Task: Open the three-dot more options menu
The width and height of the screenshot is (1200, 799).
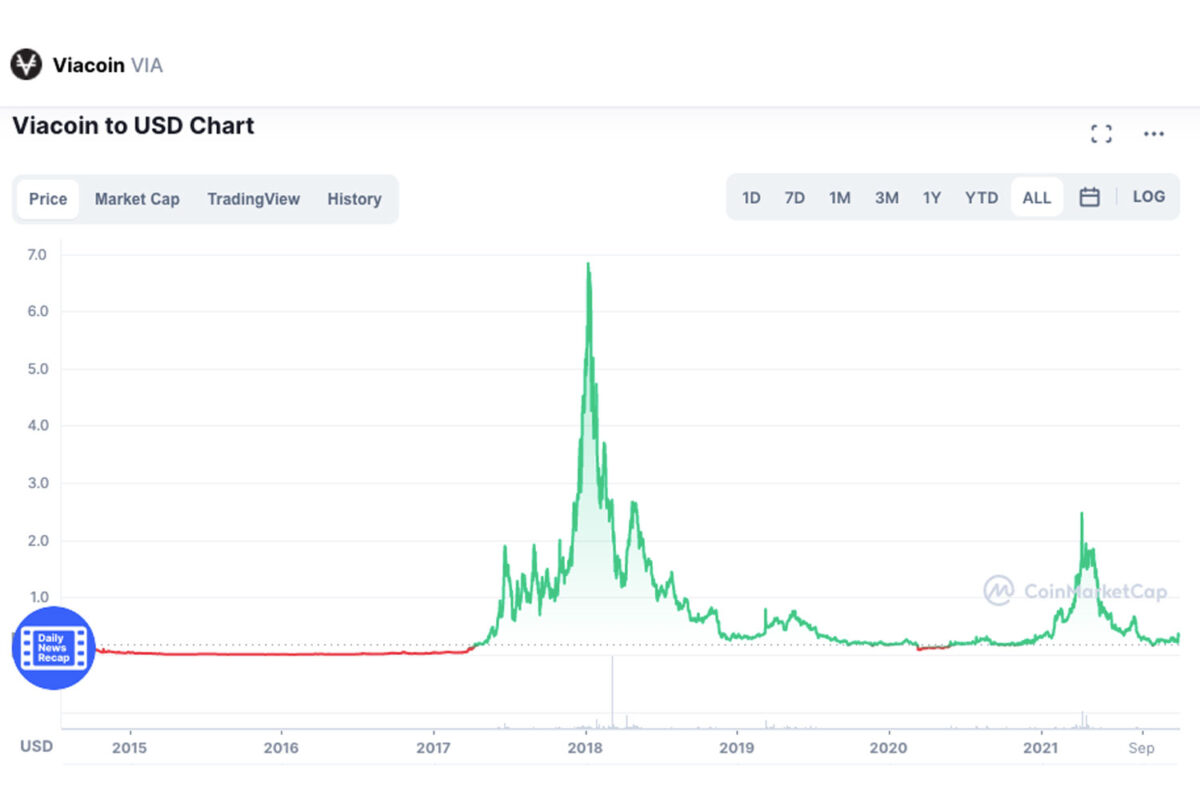Action: pos(1154,134)
